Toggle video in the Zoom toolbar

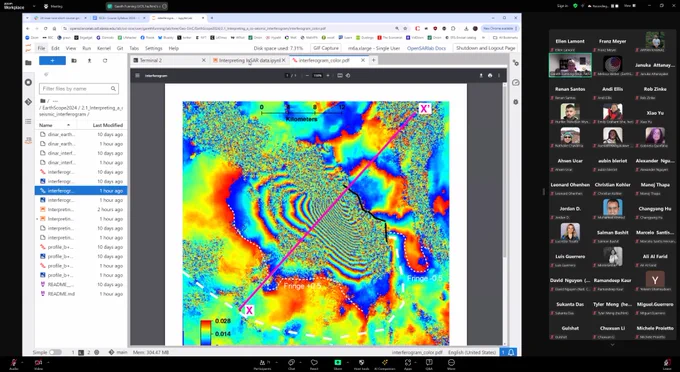point(38,364)
